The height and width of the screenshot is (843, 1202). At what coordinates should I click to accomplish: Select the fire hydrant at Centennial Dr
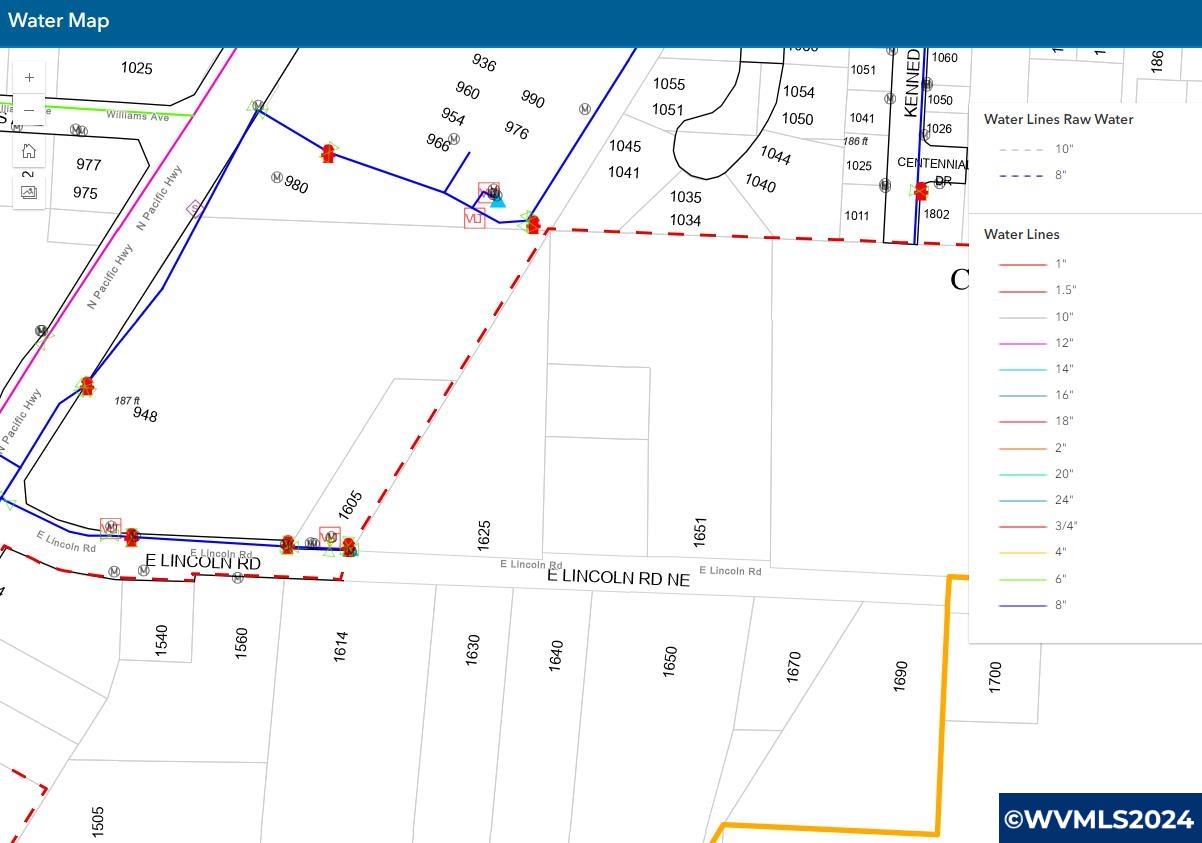point(920,191)
